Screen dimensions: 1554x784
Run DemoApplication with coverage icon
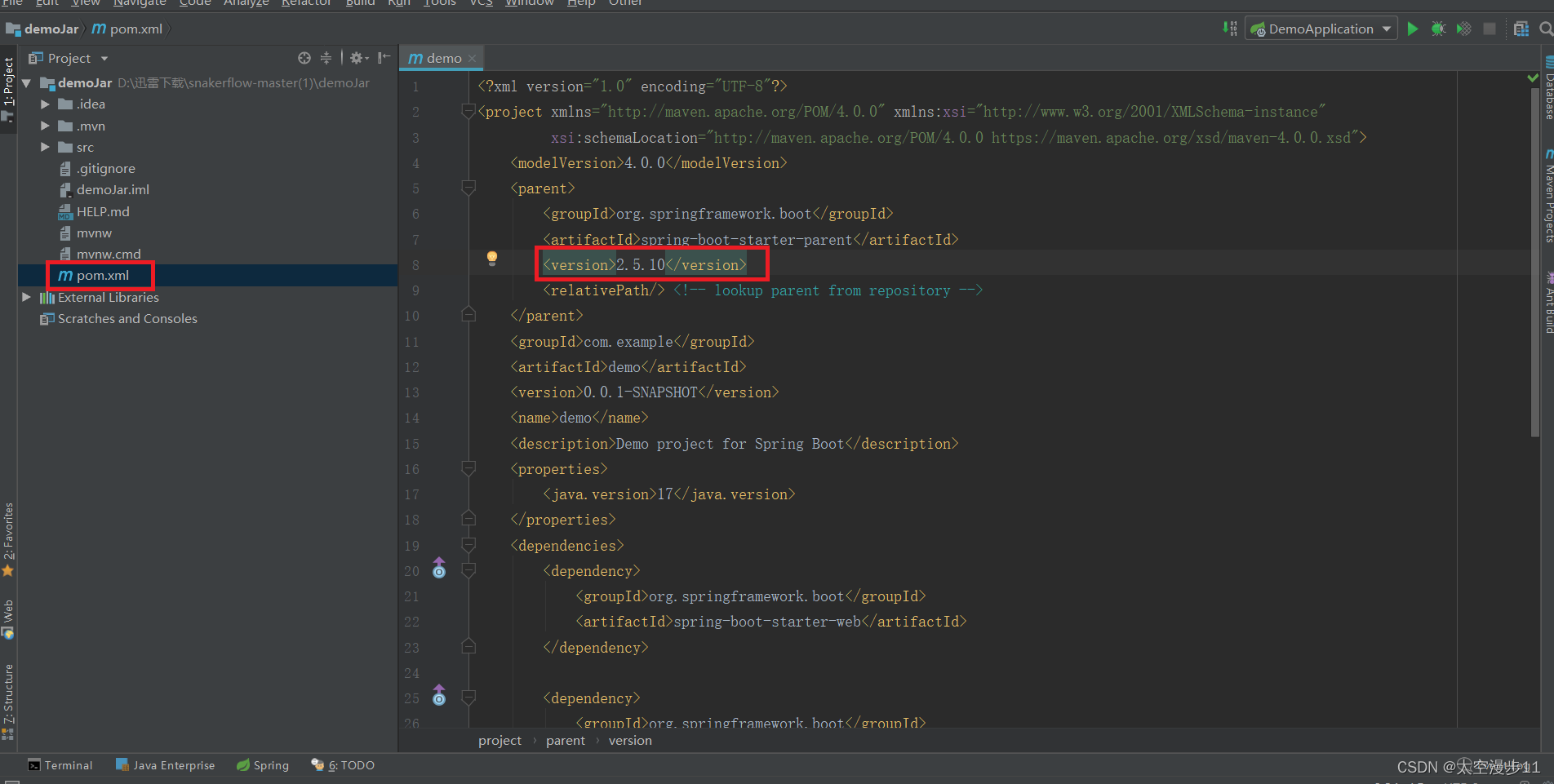[x=1464, y=29]
